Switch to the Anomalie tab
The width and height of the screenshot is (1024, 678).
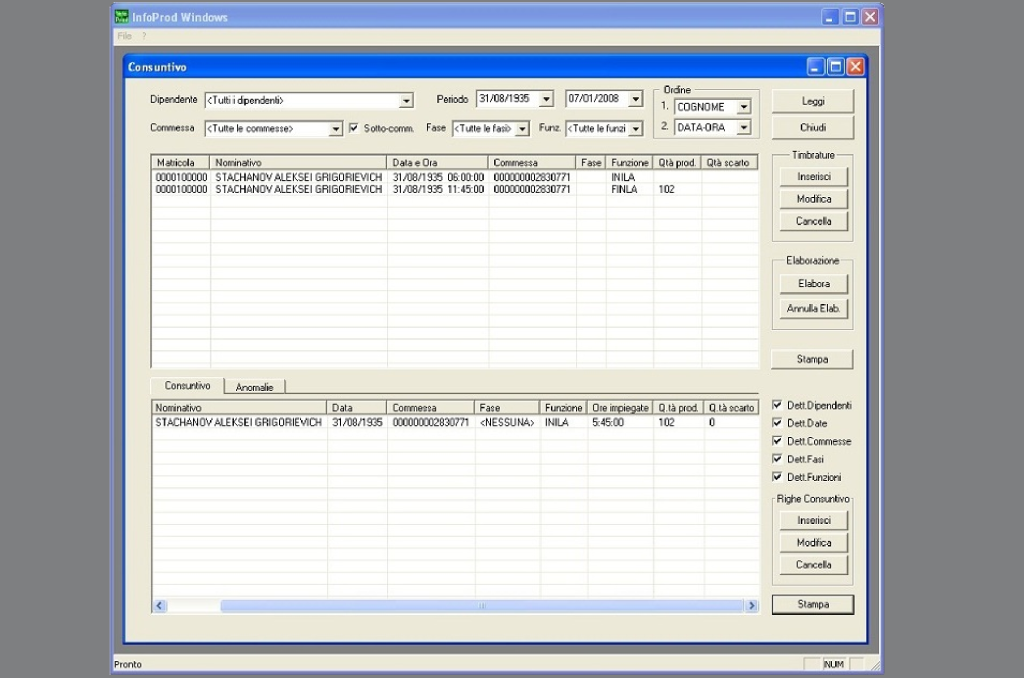click(x=254, y=387)
